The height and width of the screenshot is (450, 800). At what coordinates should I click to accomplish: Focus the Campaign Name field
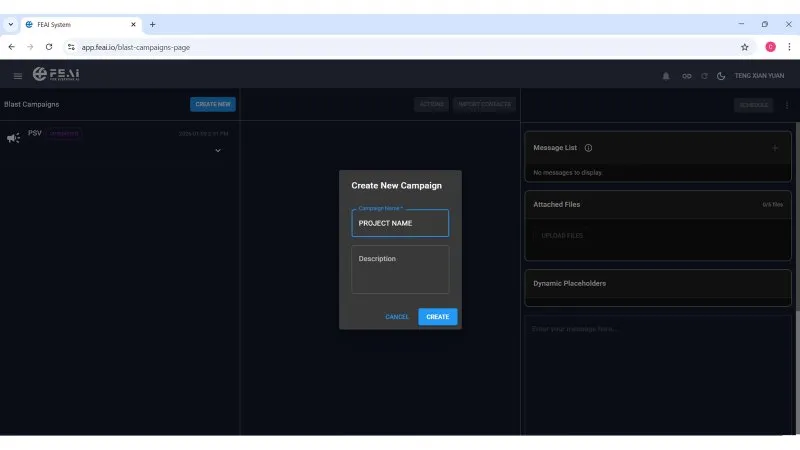coord(400,223)
